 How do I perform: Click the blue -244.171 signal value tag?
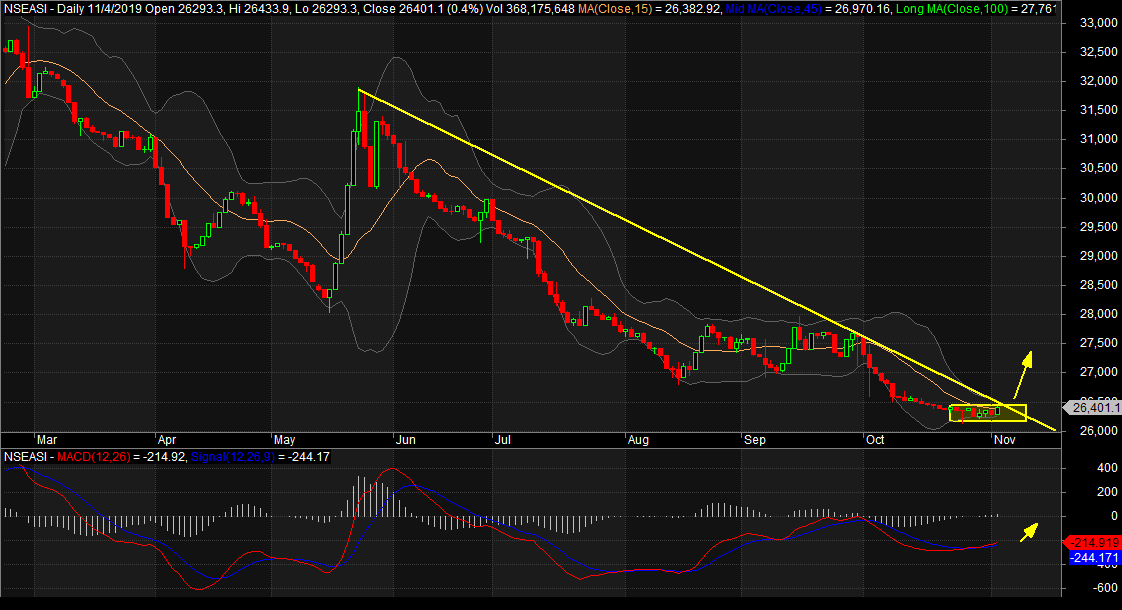pos(1096,558)
